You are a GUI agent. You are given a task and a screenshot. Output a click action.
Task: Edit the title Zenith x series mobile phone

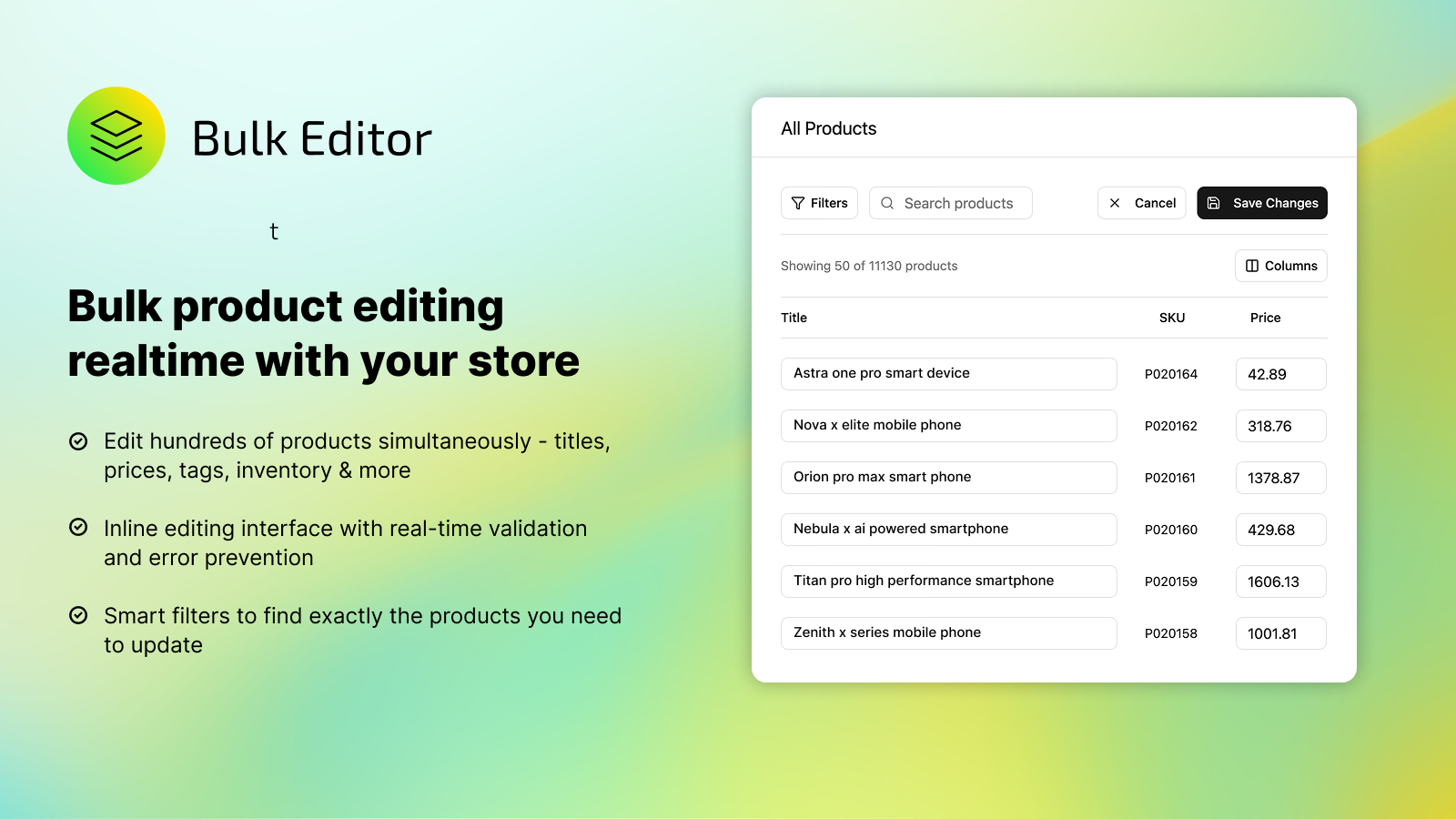(949, 633)
